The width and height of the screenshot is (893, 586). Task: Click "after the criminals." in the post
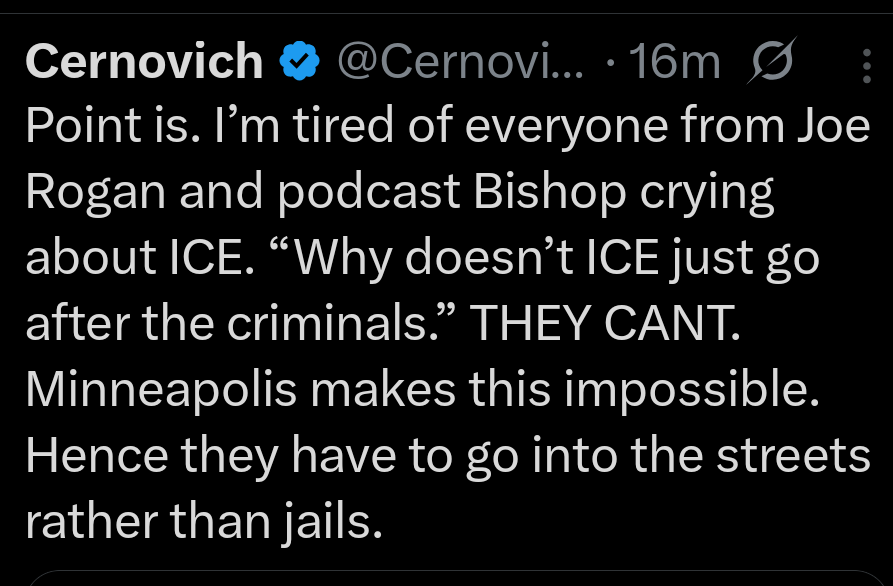pos(240,324)
